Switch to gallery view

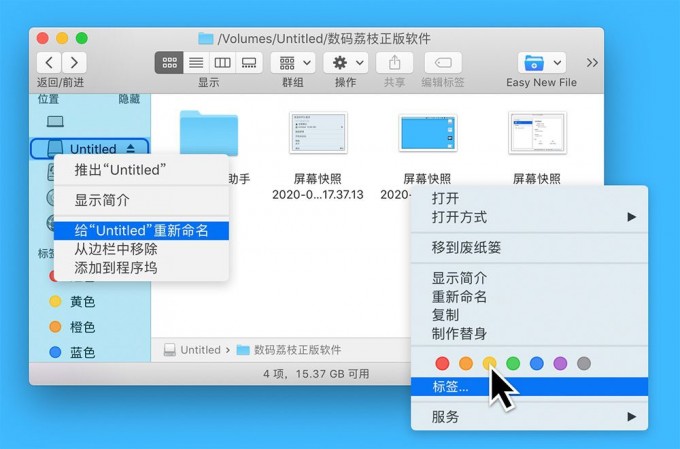(249, 63)
